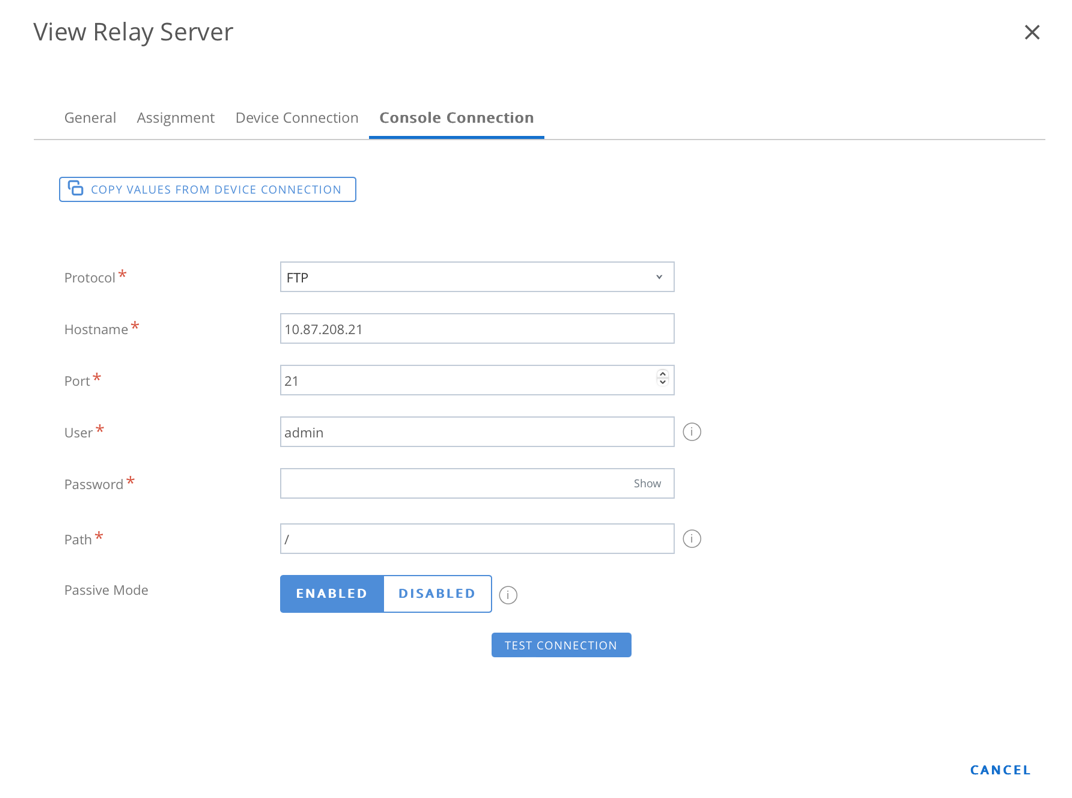This screenshot has width=1072, height=798.
Task: Go to the Device Connection tab
Action: (x=296, y=118)
